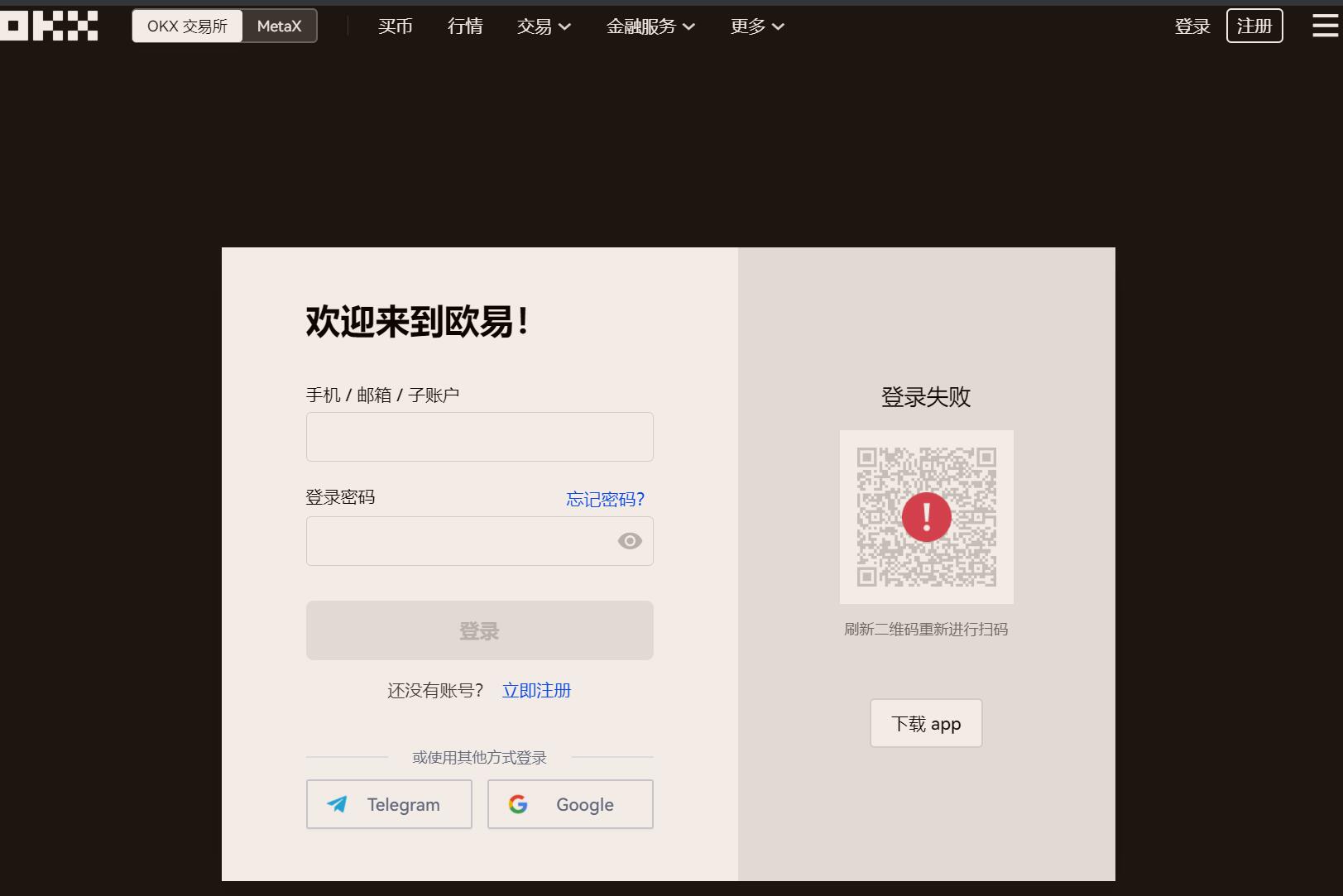Expand the 交易 dropdown menu

544,26
